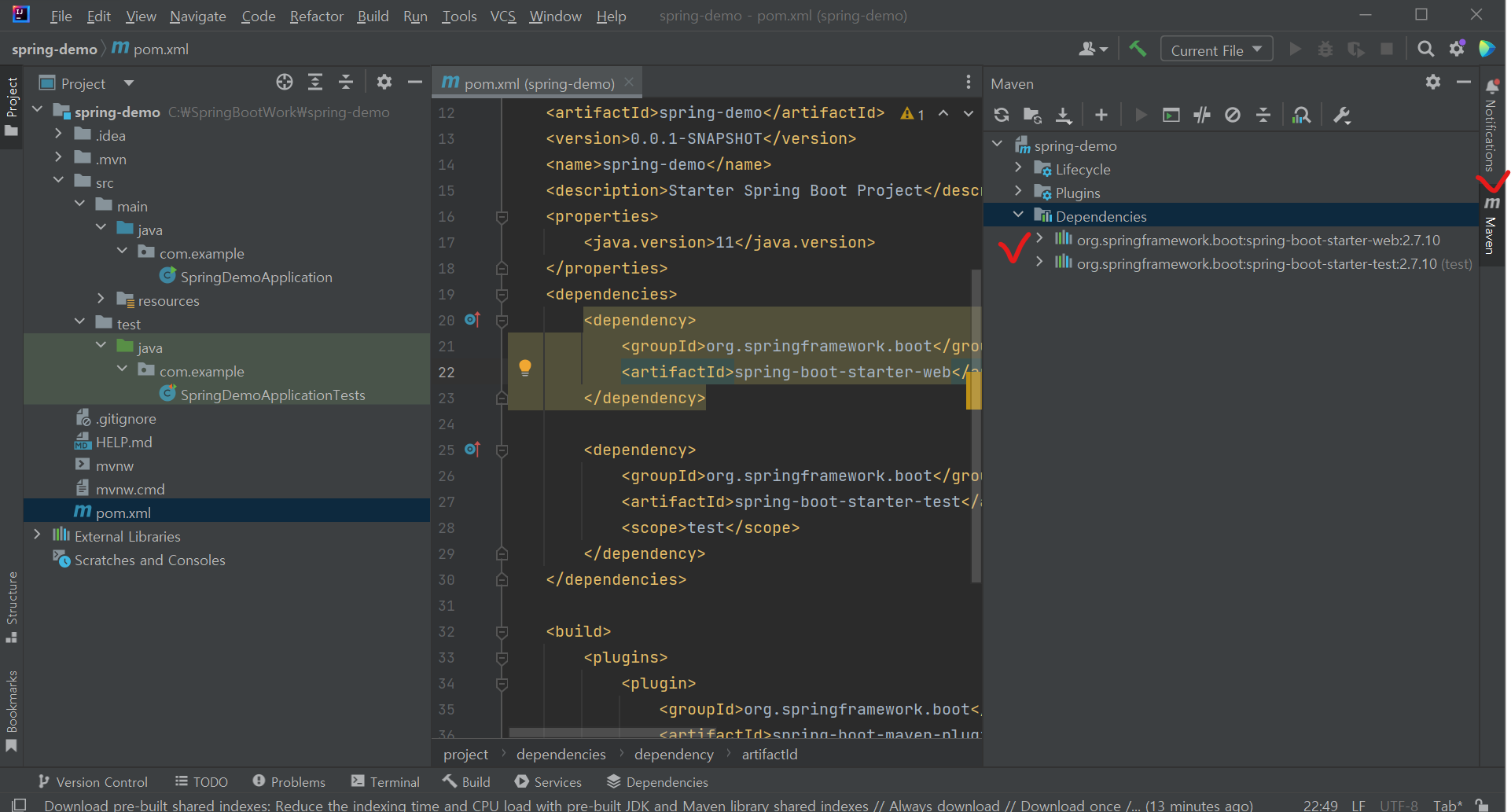
Task: Open Problems tool window
Action: click(289, 782)
